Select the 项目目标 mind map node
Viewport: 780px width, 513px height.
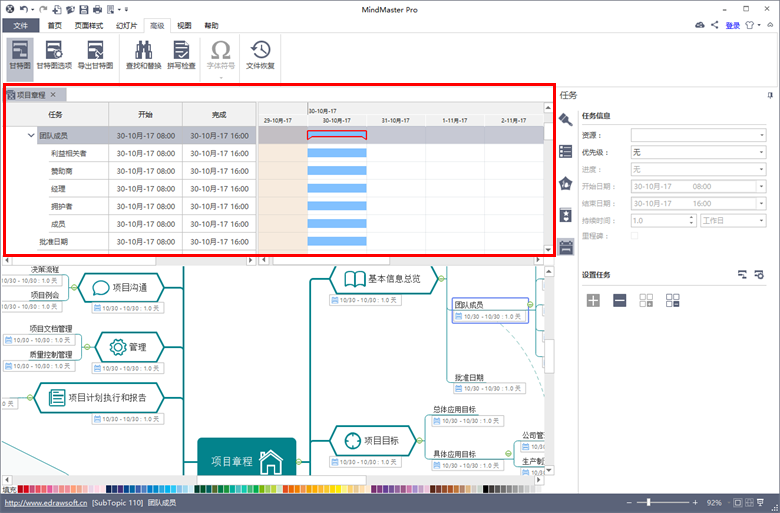point(373,440)
